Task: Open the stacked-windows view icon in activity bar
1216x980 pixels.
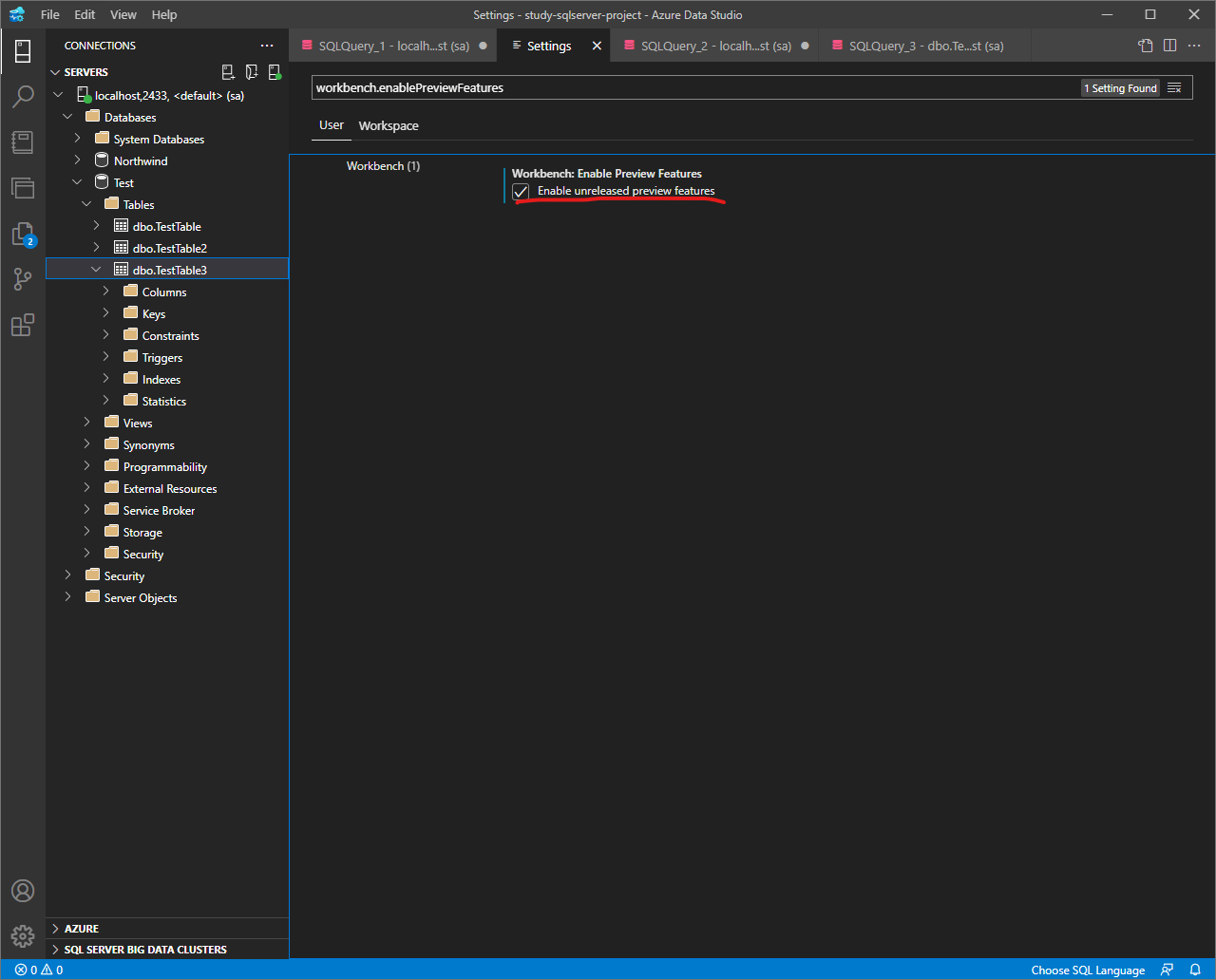Action: pyautogui.click(x=23, y=188)
